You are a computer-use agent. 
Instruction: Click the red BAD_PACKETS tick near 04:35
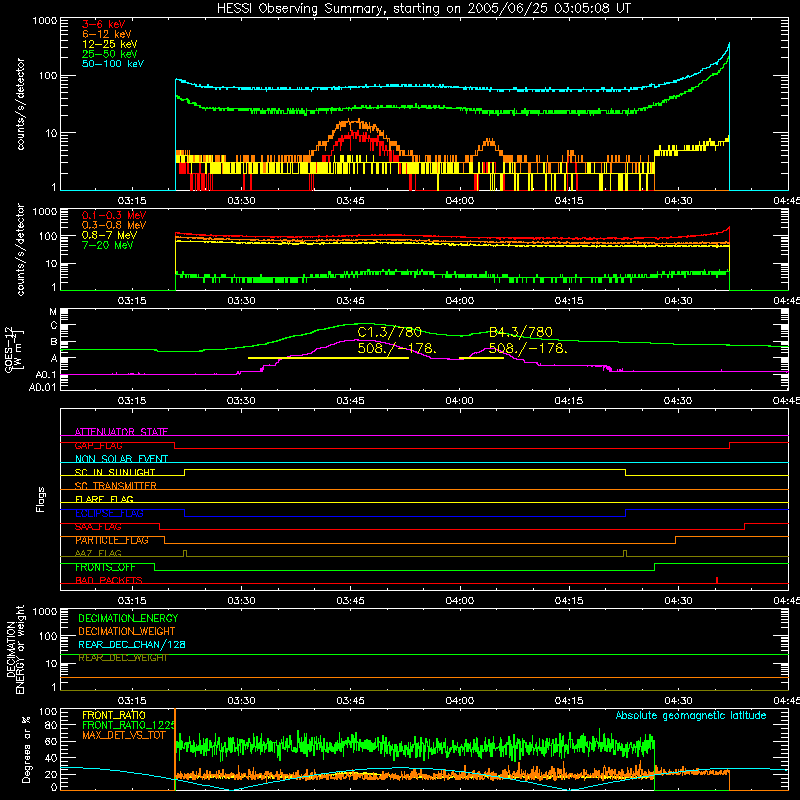(717, 580)
